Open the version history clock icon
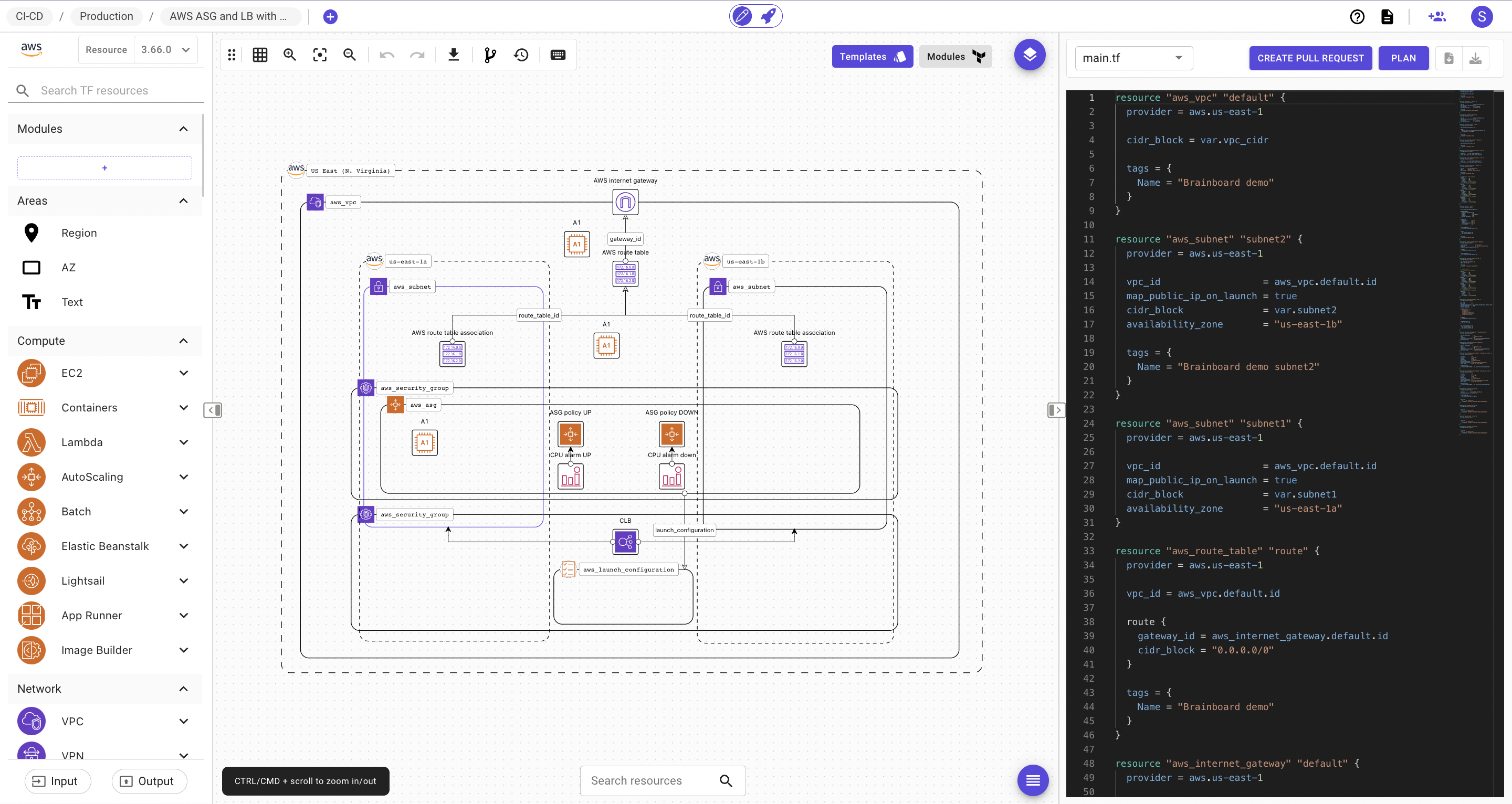The image size is (1512, 804). click(521, 55)
